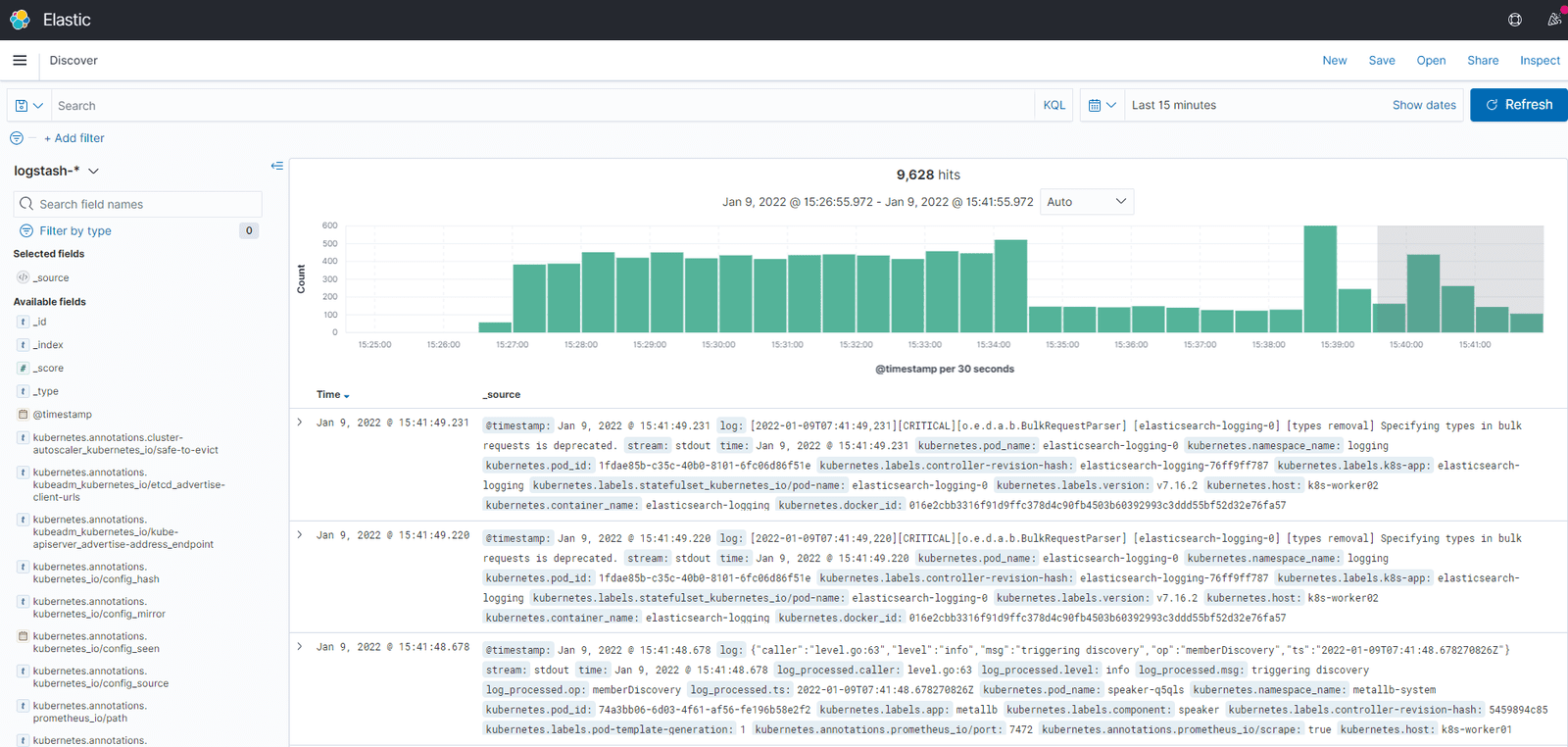Click the "Available fields" heading
1568x747 pixels.
click(50, 302)
